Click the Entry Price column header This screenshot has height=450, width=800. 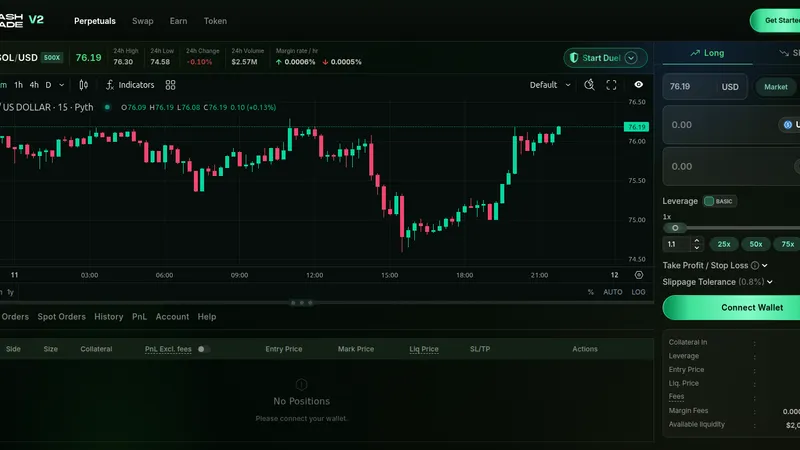(284, 349)
